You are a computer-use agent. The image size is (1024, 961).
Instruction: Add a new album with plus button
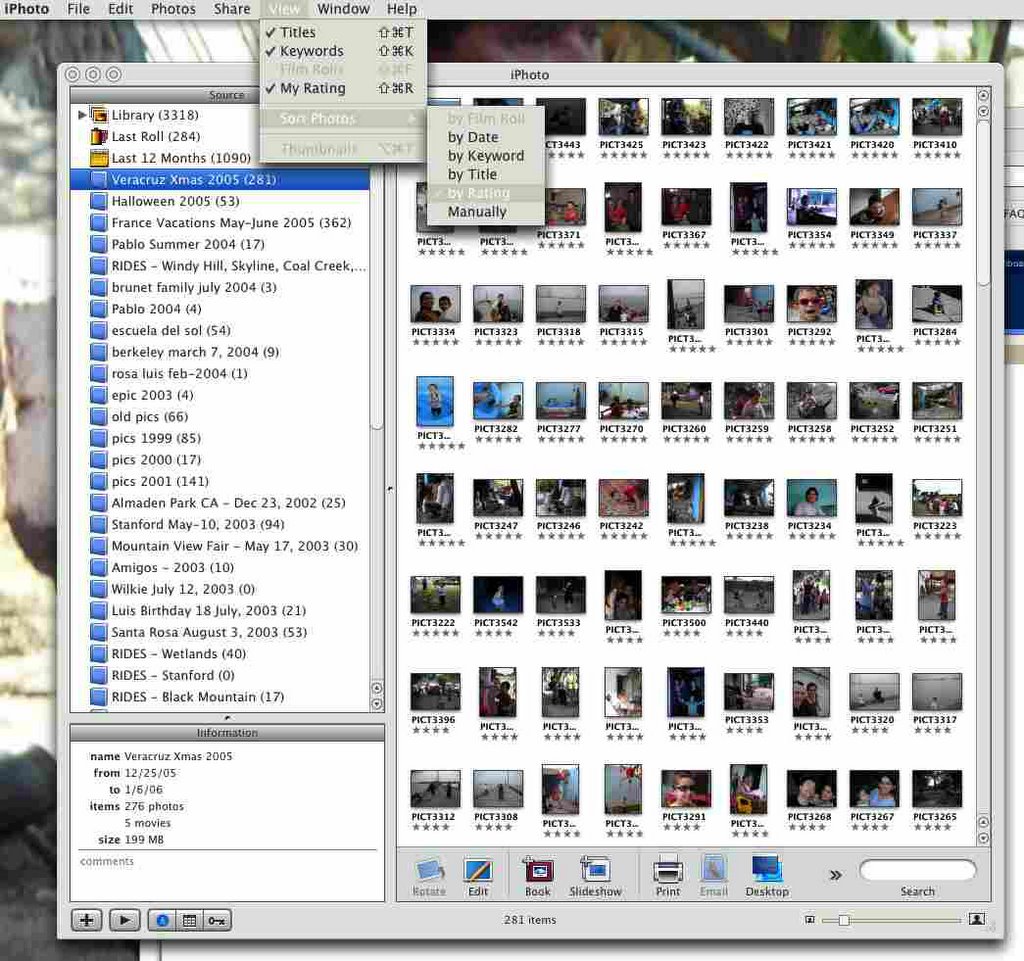86,920
